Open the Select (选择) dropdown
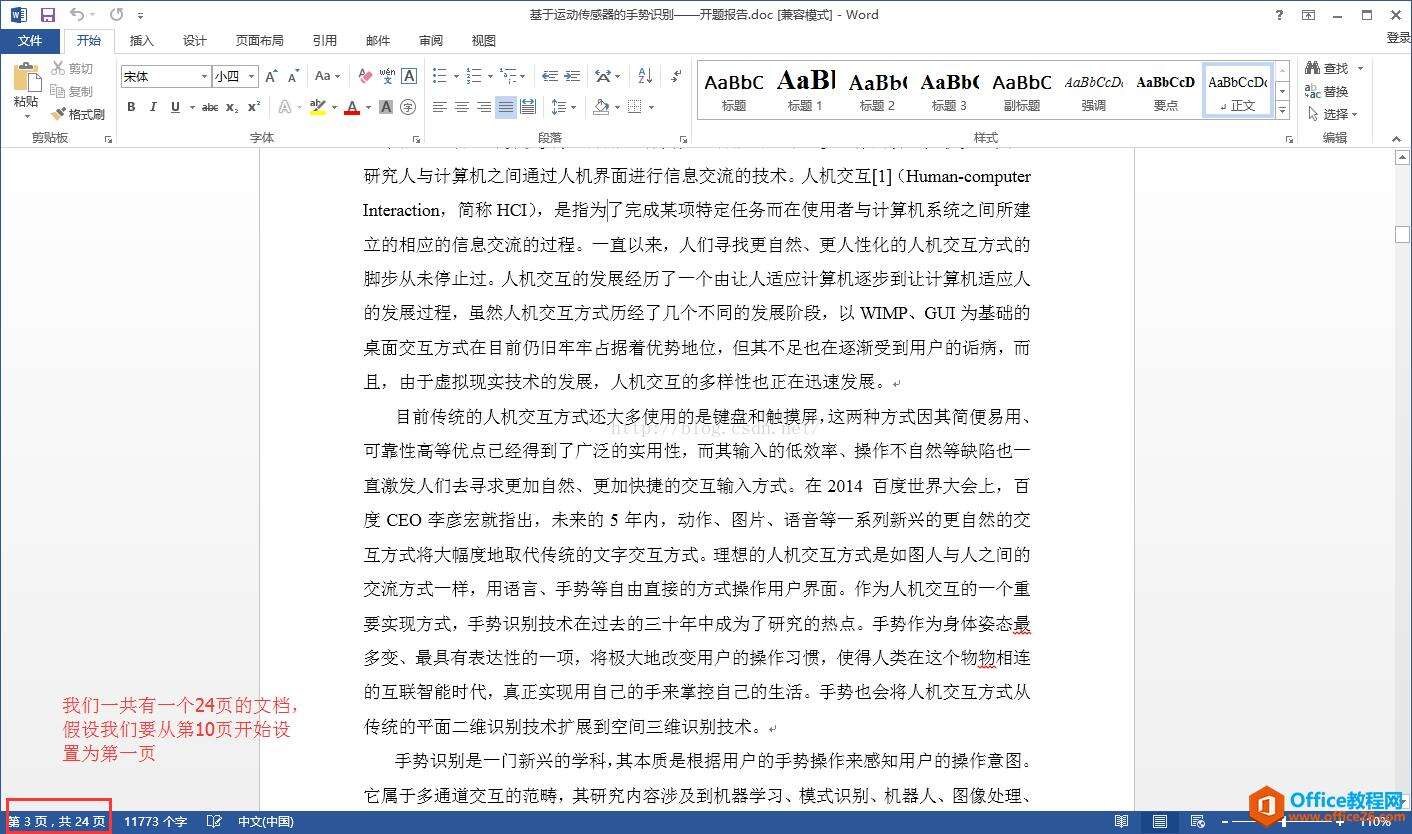 pos(1332,114)
